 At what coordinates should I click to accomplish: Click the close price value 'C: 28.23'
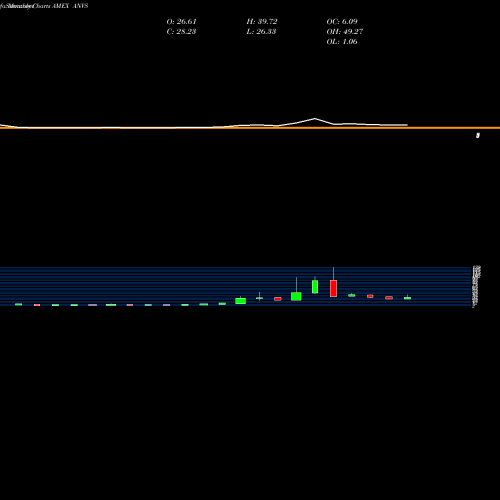coord(181,32)
